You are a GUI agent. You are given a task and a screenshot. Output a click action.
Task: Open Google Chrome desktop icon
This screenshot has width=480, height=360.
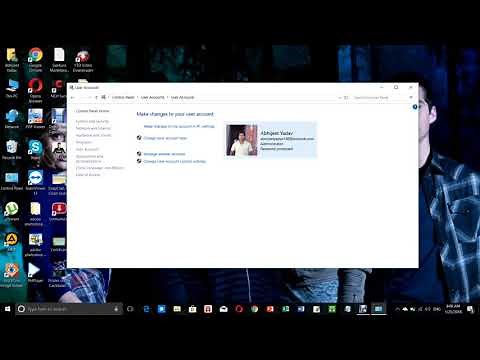(x=35, y=60)
